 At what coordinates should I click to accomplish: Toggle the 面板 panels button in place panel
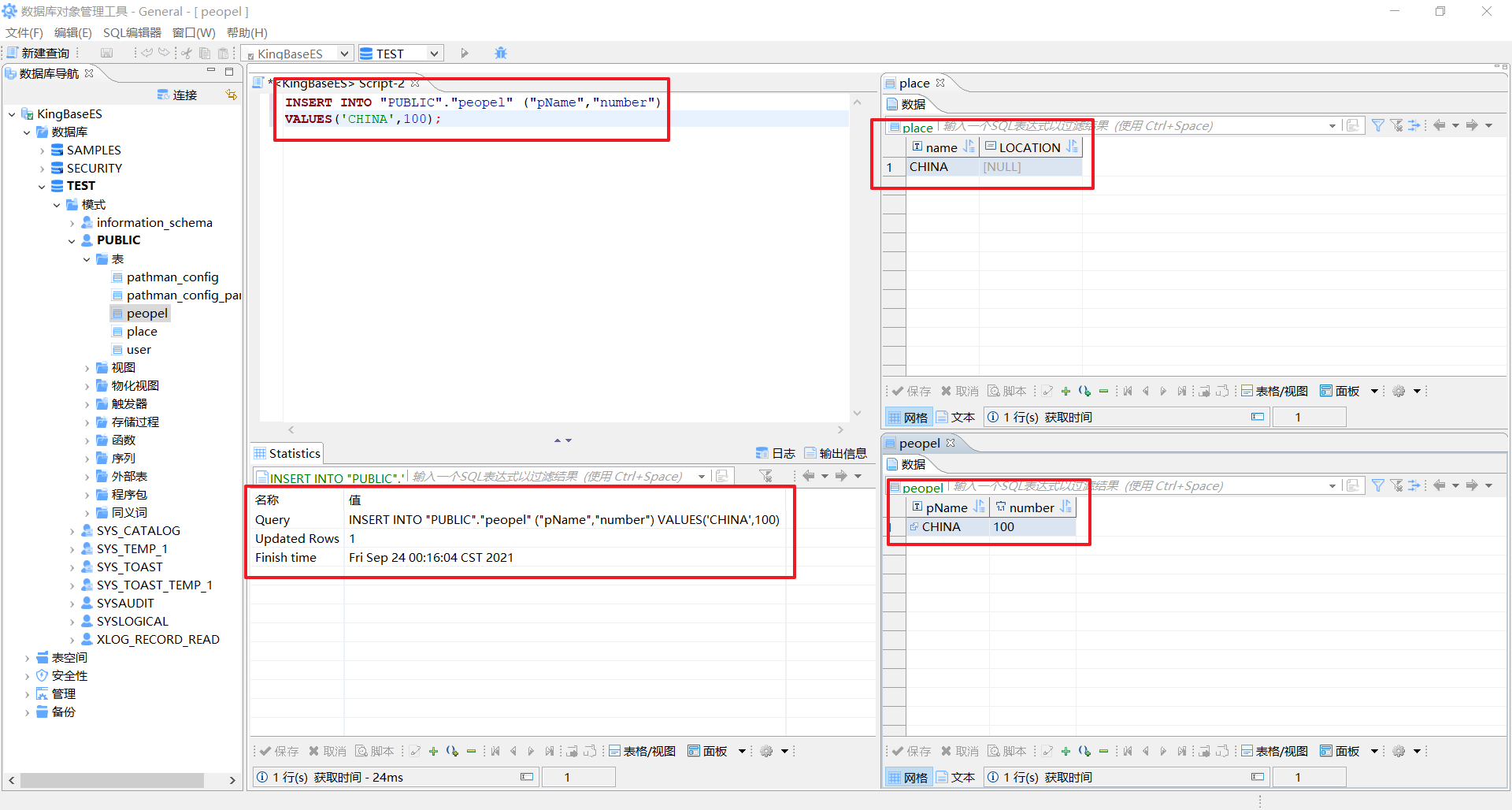tap(1340, 392)
